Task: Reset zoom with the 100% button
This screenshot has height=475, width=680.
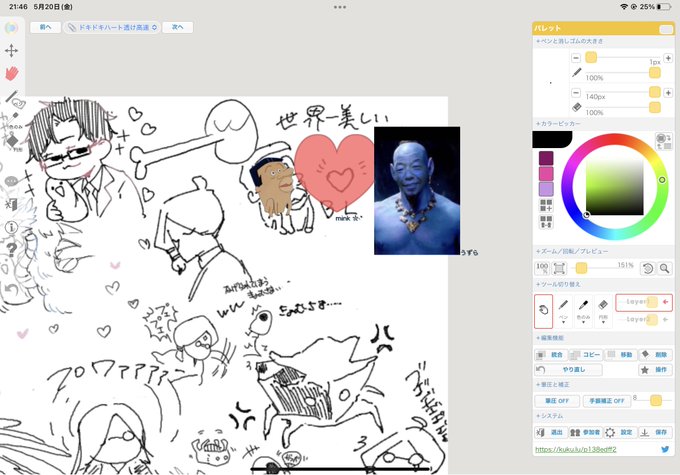Action: (x=542, y=268)
